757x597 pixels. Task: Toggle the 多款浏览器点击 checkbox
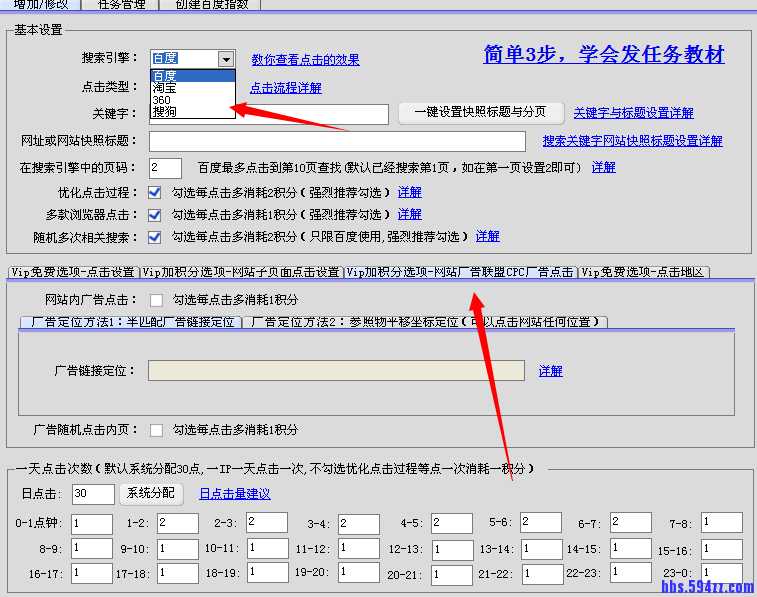(155, 214)
